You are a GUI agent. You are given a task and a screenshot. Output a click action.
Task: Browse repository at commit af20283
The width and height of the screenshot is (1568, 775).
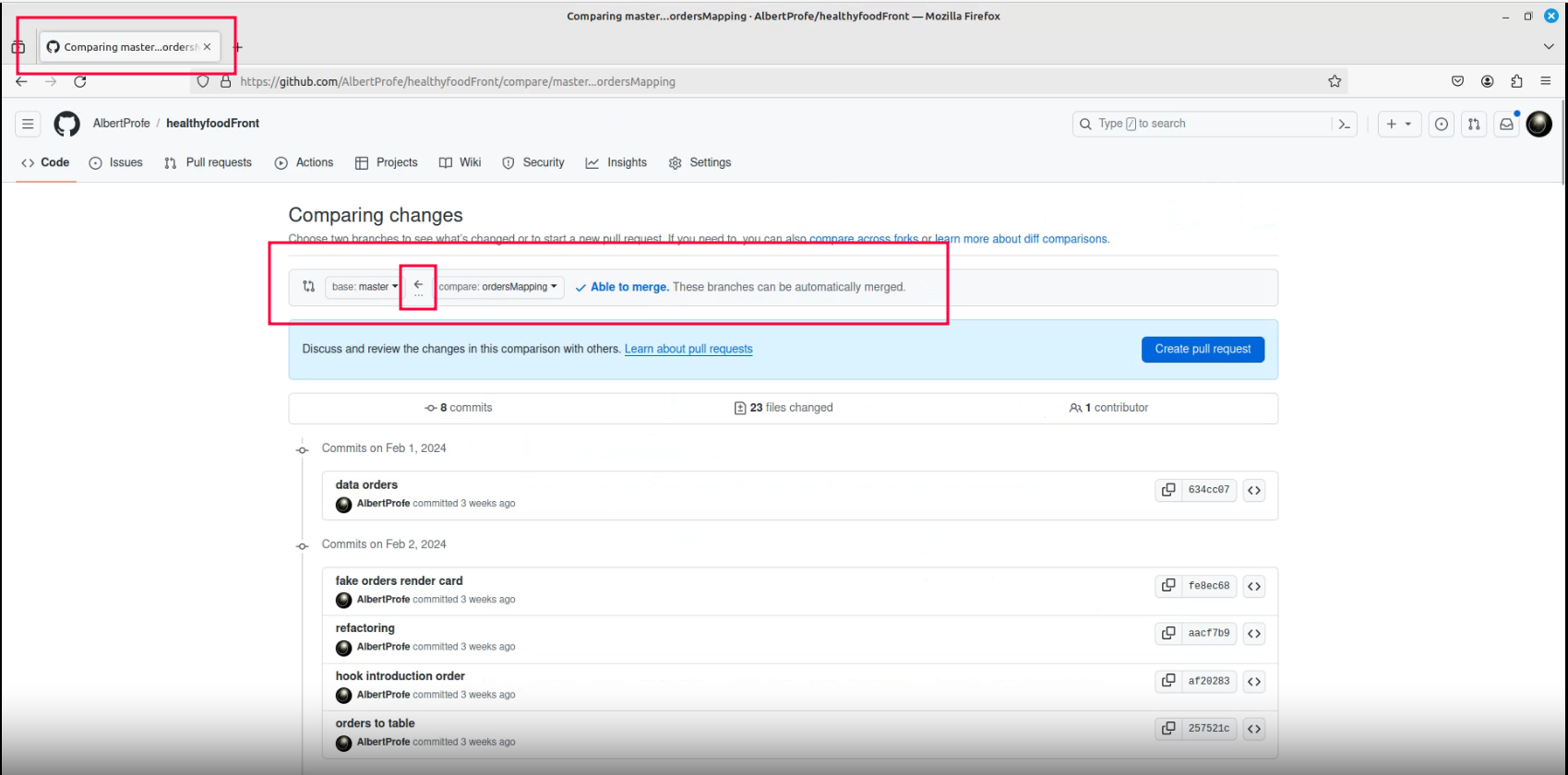coord(1254,681)
